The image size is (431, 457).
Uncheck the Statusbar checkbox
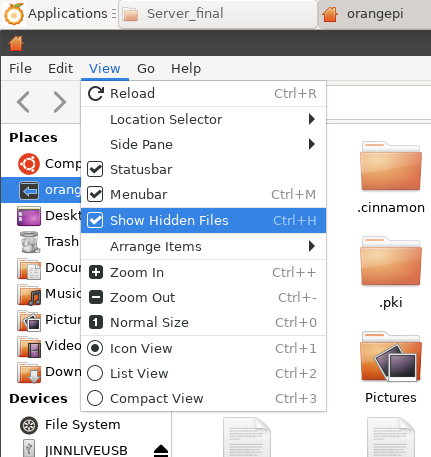(95, 169)
